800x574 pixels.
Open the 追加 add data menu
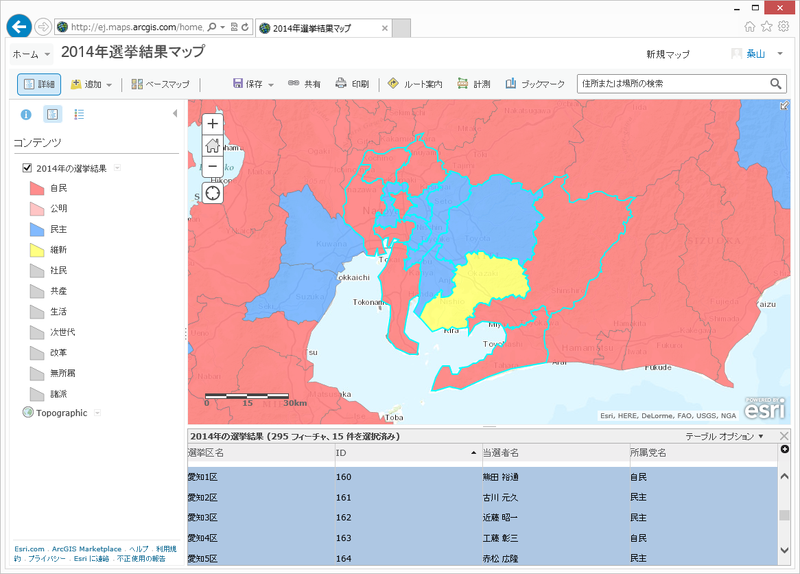[x=91, y=84]
